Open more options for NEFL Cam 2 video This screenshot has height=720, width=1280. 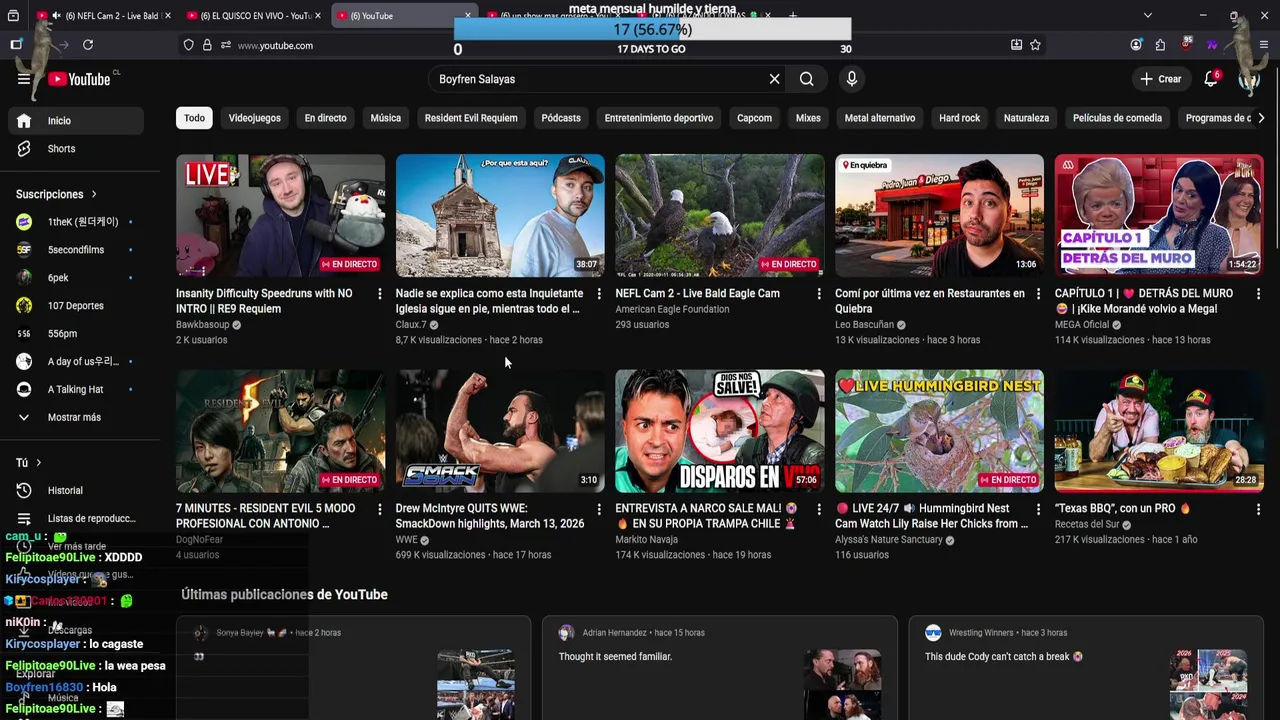(x=819, y=294)
